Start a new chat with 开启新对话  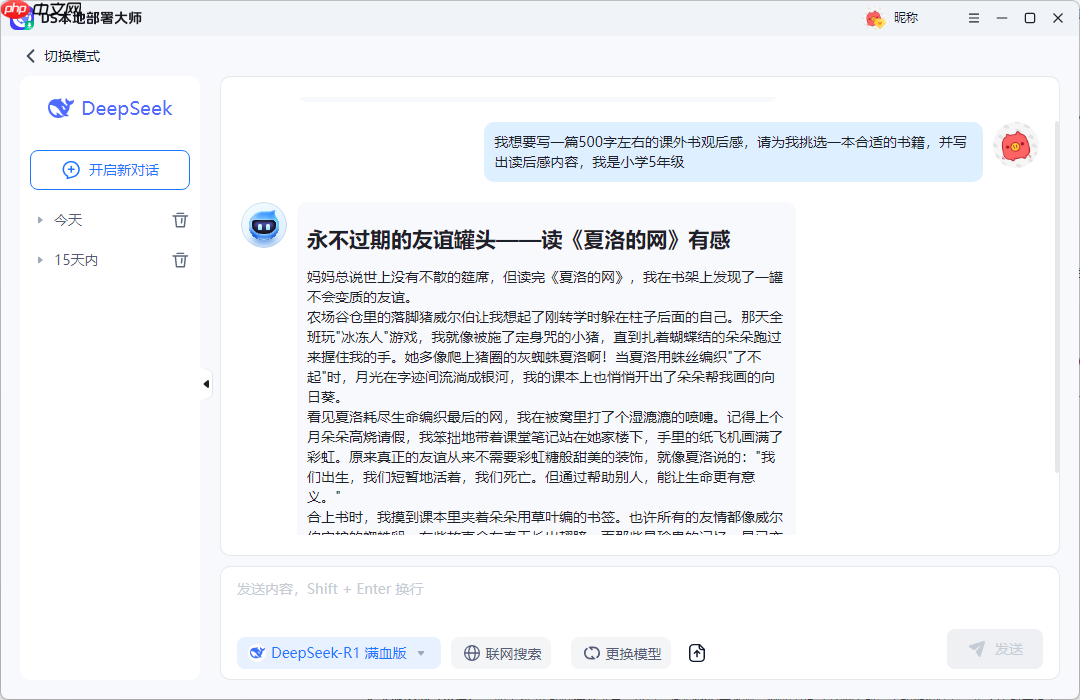[x=110, y=169]
